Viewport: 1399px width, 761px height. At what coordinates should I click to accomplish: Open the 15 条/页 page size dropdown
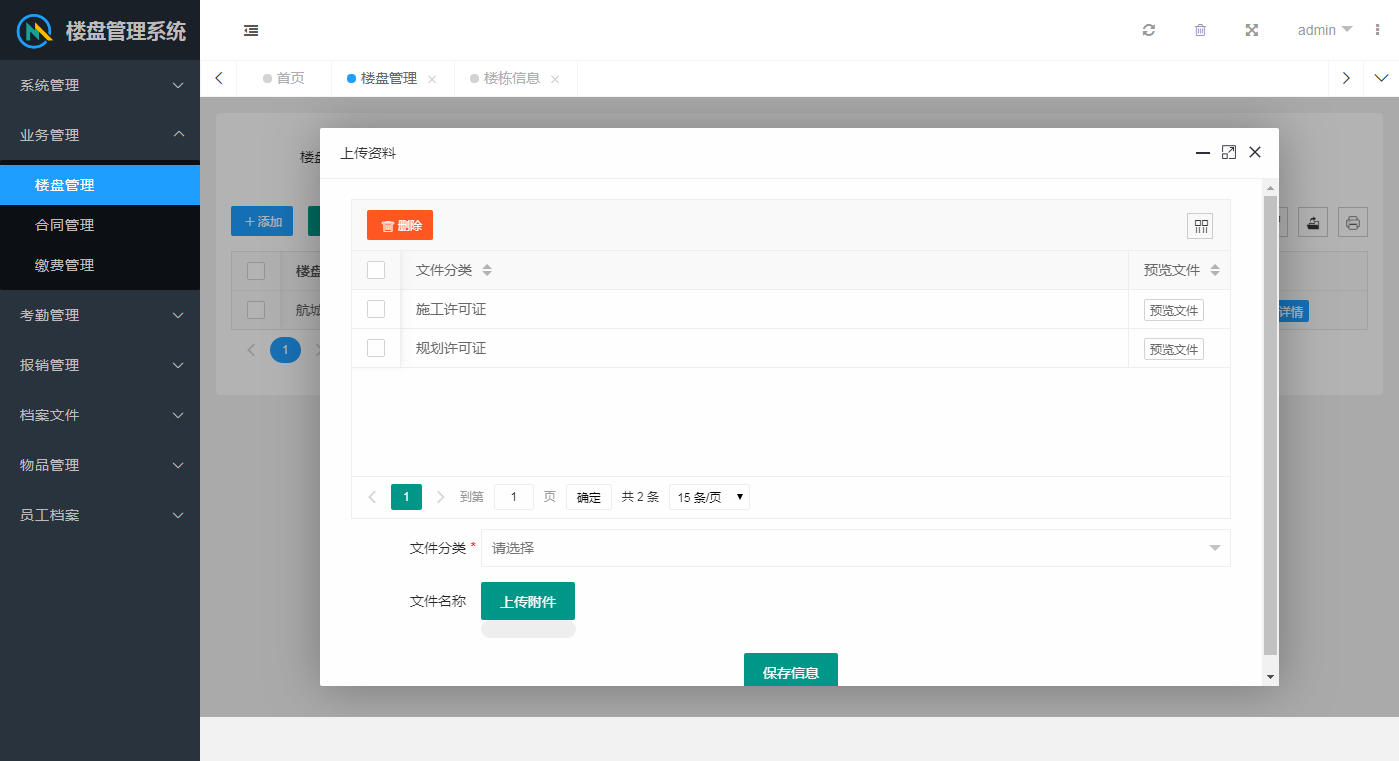pyautogui.click(x=709, y=497)
